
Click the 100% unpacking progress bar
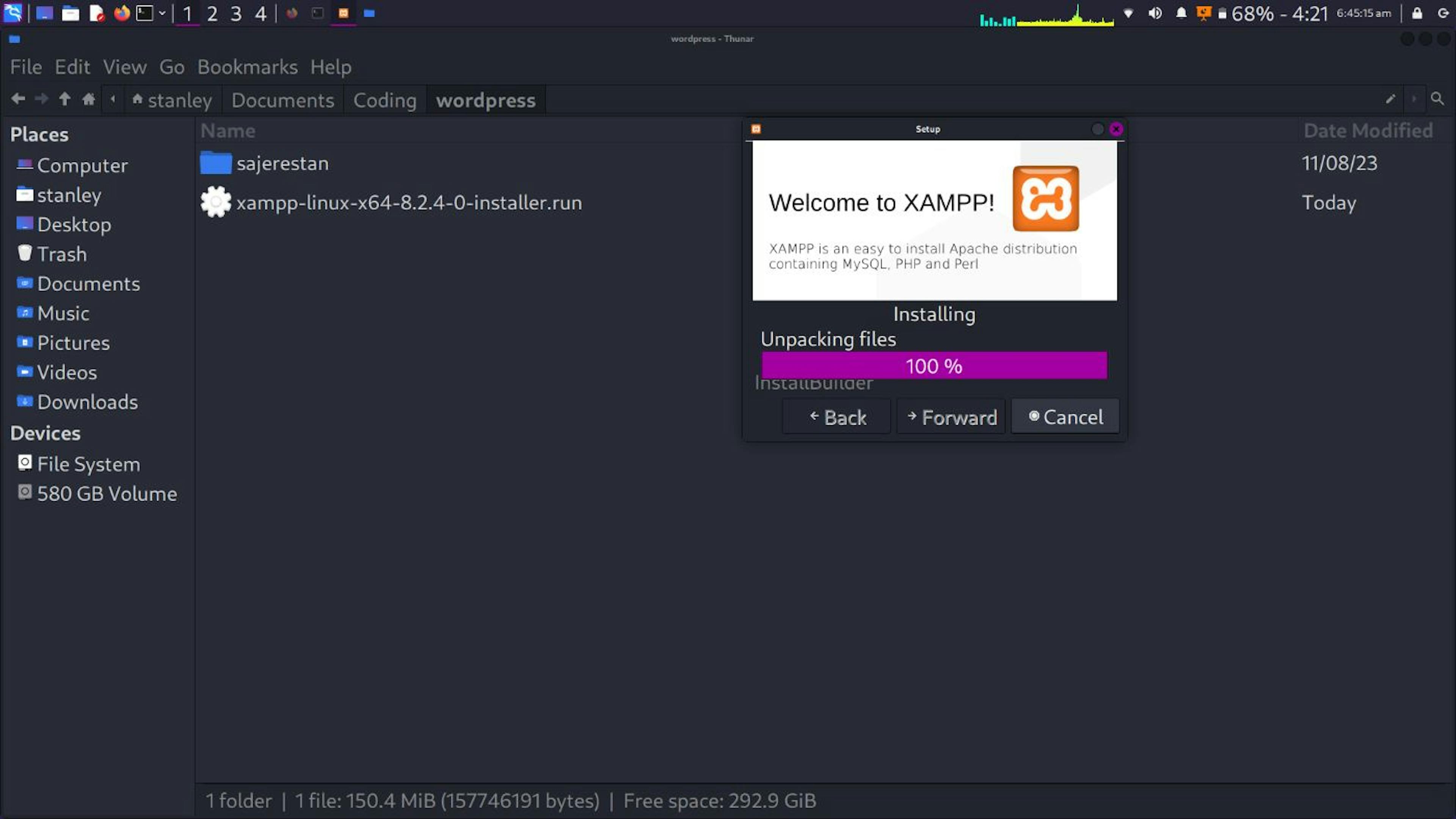(x=934, y=365)
